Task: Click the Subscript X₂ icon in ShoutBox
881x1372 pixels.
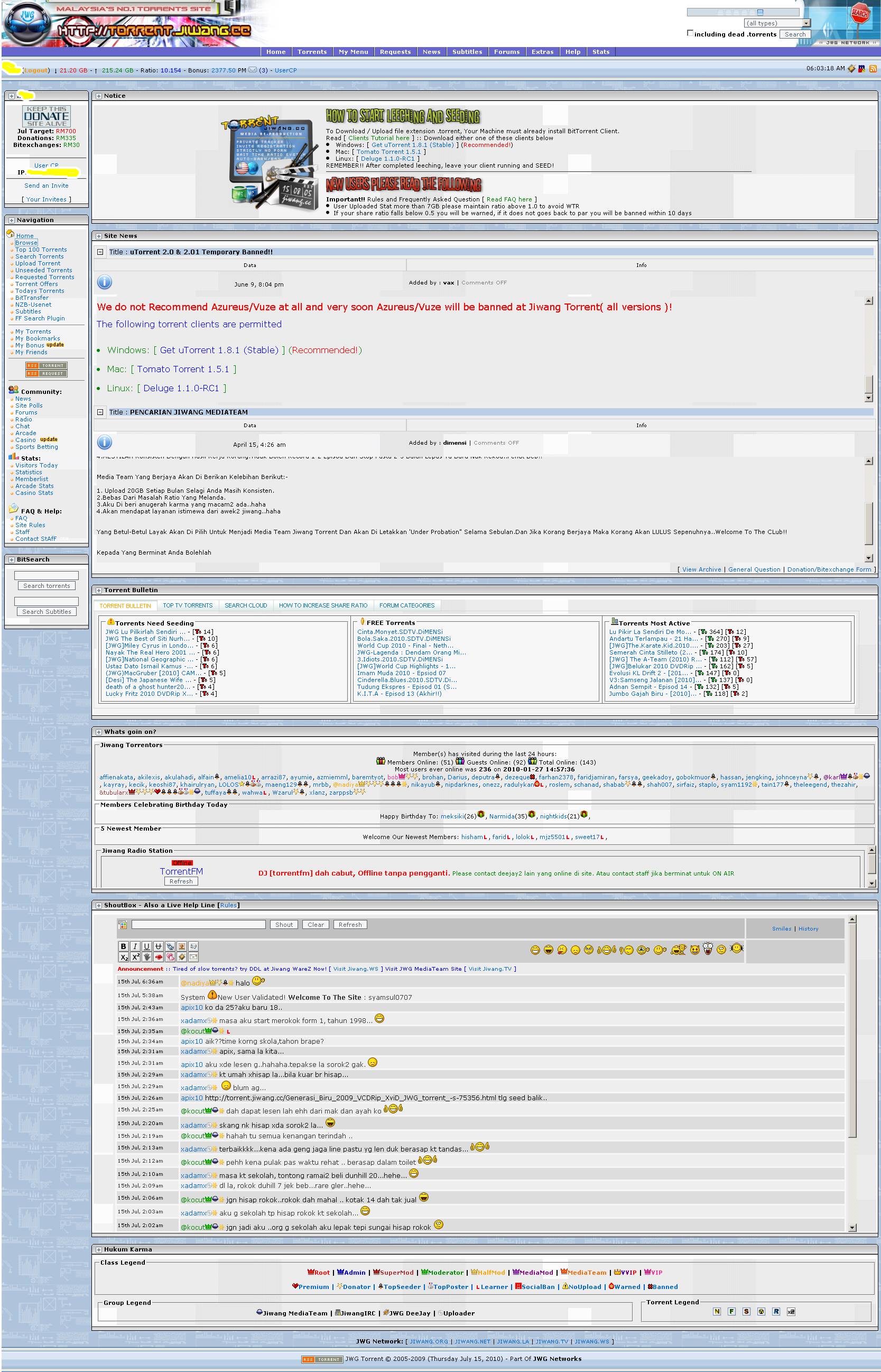Action: click(x=123, y=957)
